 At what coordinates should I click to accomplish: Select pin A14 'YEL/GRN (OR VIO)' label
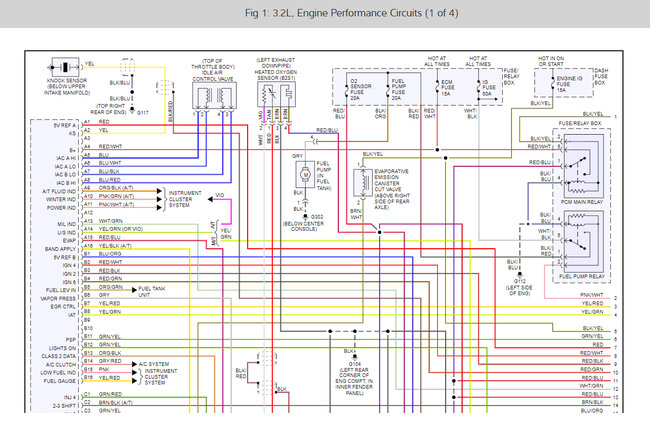tap(121, 229)
